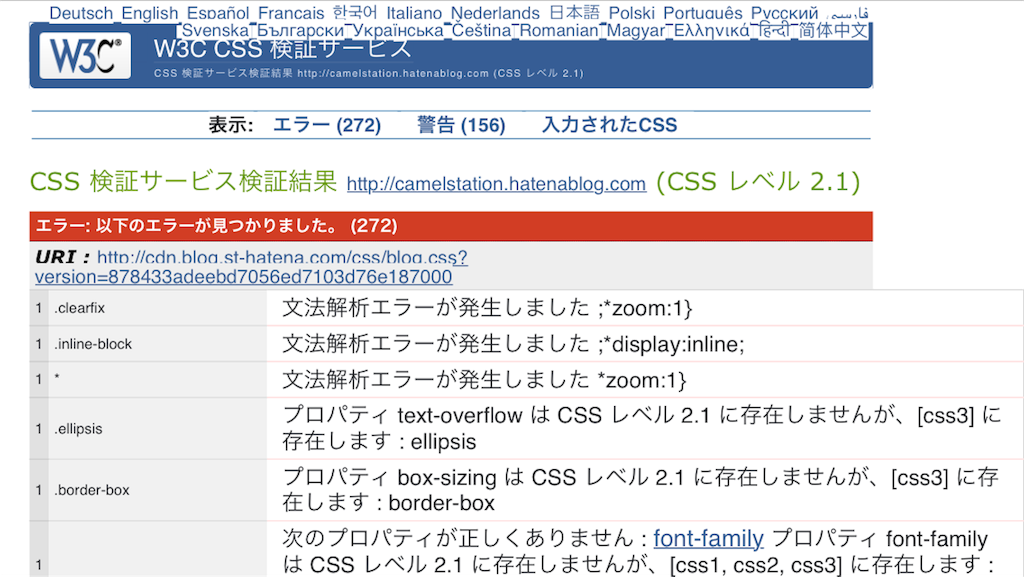Jump to 入力されたCSS section
The height and width of the screenshot is (577, 1024).
[x=609, y=125]
